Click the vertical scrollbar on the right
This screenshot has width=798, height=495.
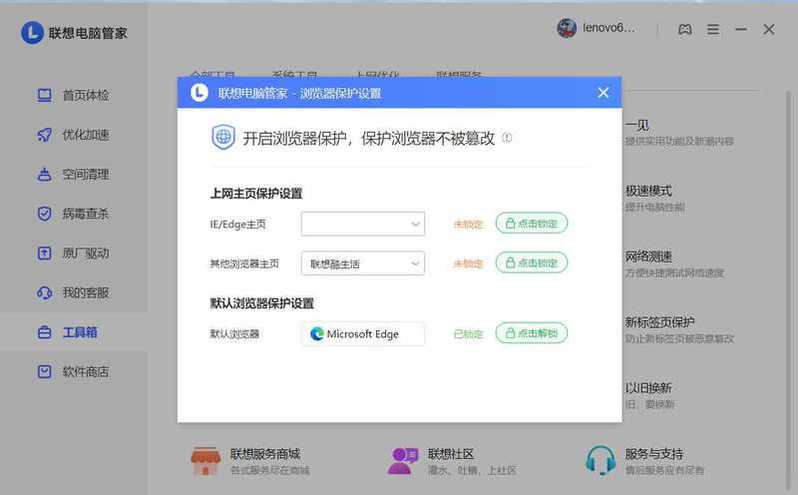pyautogui.click(x=789, y=290)
